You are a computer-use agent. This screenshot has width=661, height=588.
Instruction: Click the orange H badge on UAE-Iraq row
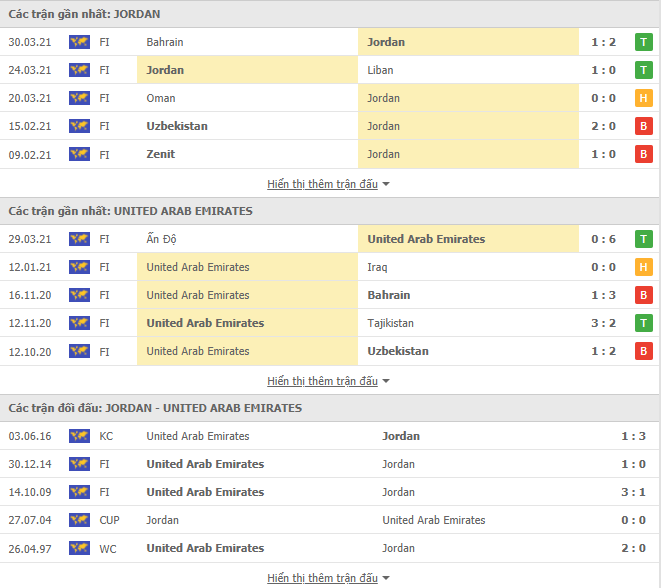[644, 267]
